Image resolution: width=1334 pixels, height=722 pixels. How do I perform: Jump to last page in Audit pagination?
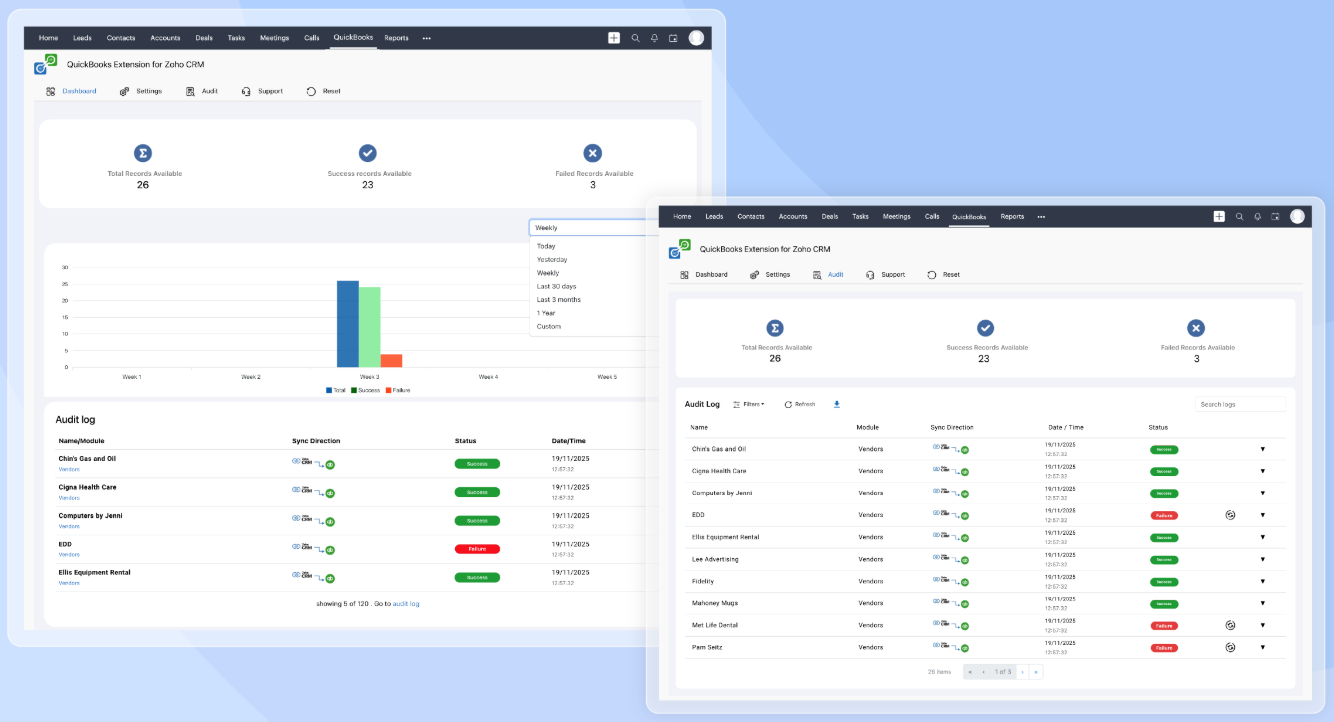[1036, 672]
